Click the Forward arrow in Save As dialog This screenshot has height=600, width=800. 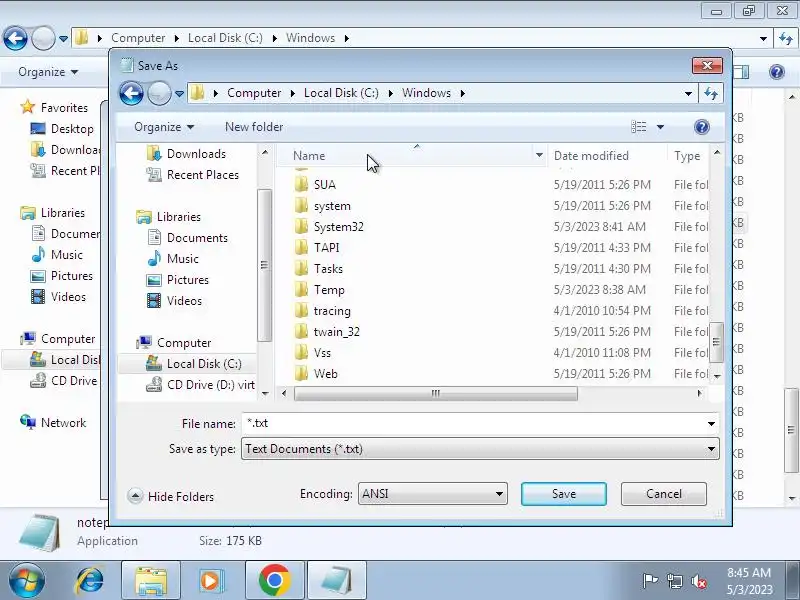[159, 93]
